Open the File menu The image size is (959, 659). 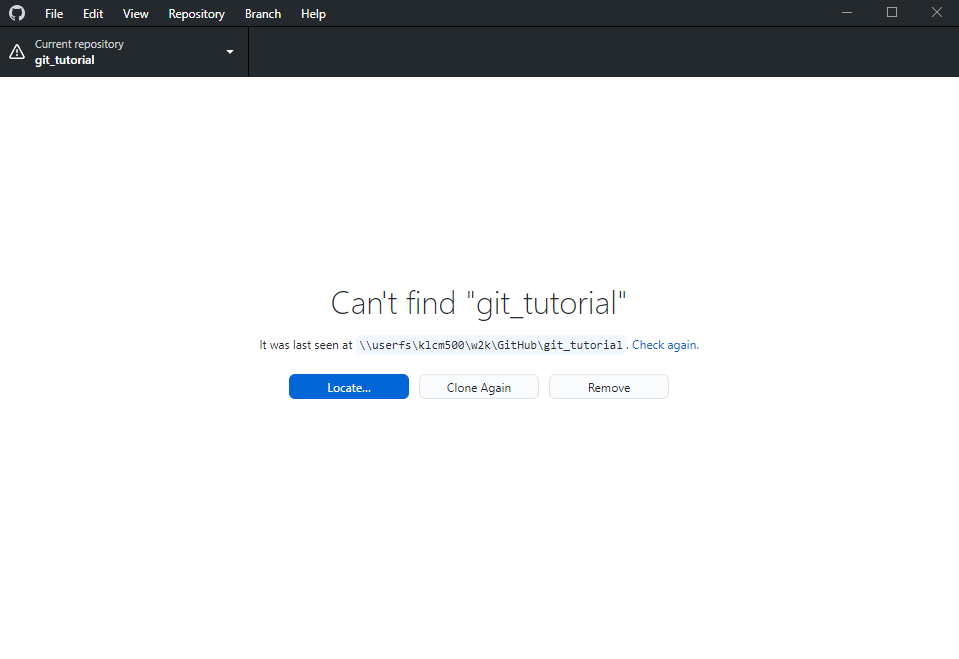(x=54, y=13)
